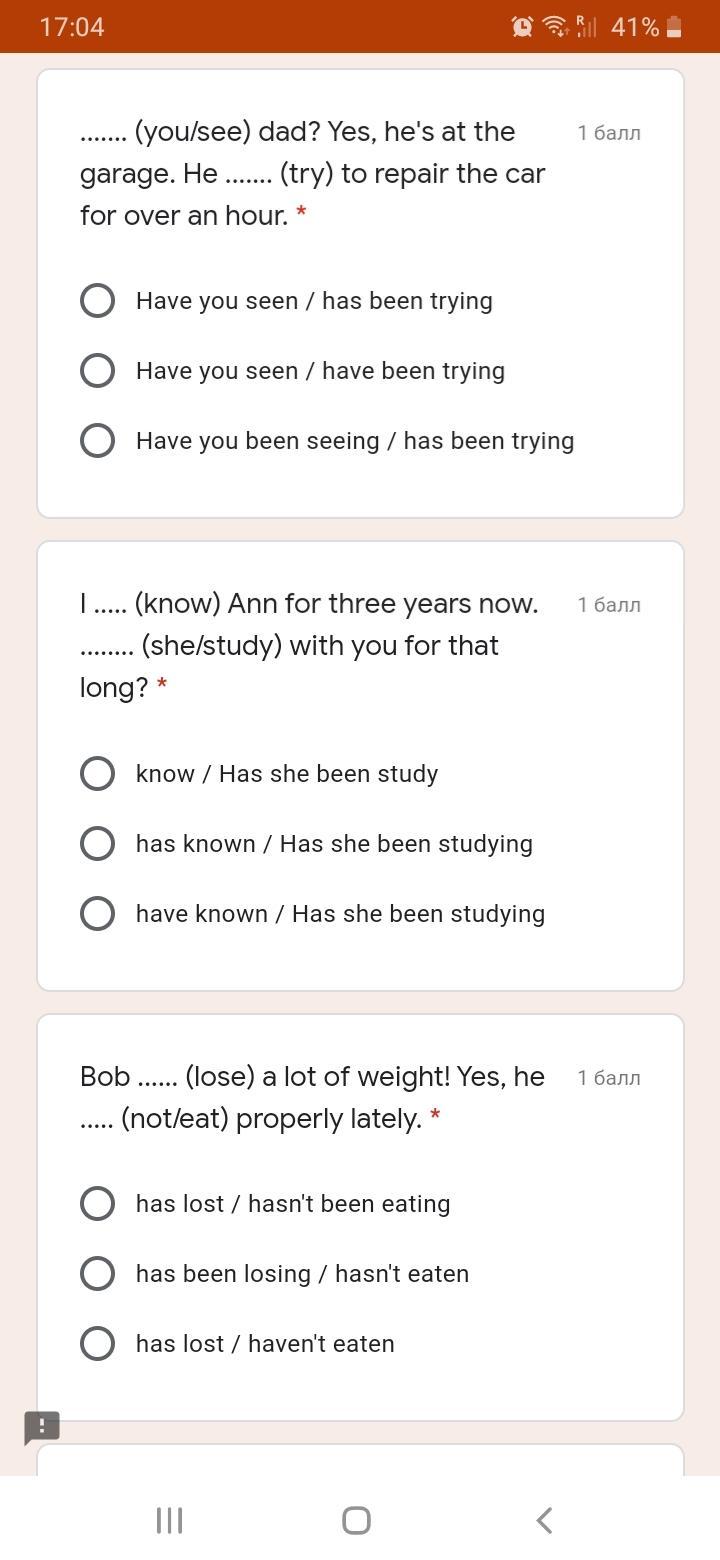This screenshot has width=720, height=1560.
Task: Tap the '1 балл' label on first question
Action: [609, 133]
